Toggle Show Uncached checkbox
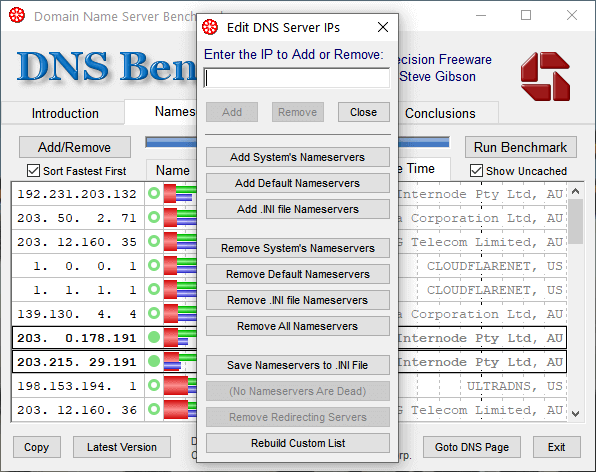 476,171
